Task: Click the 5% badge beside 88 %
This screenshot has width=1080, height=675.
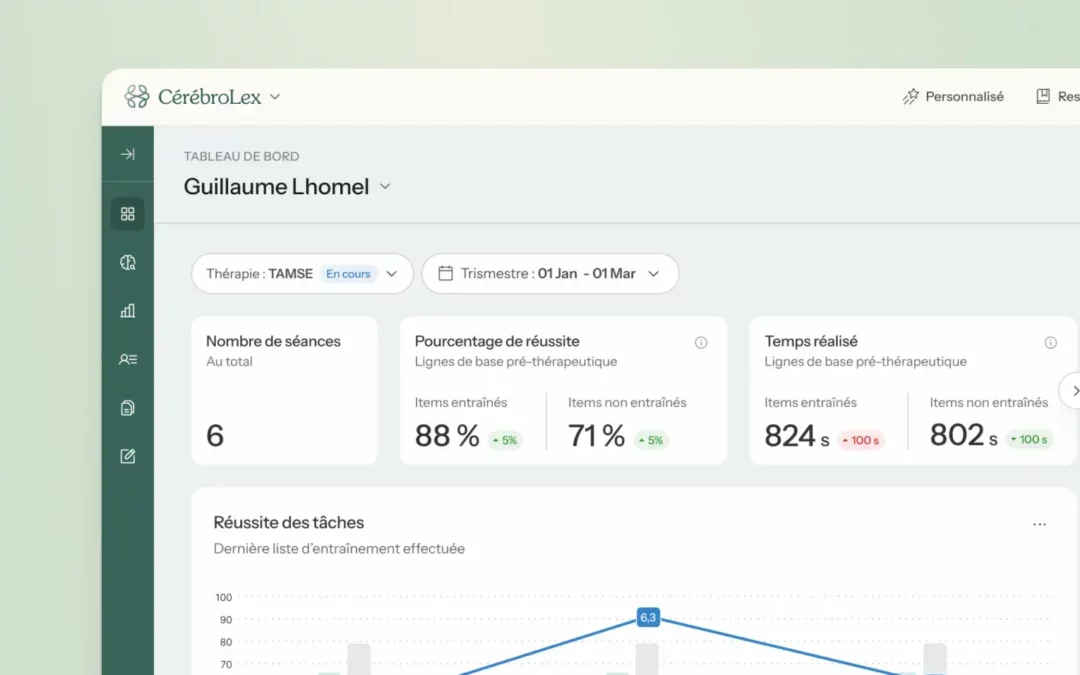Action: pyautogui.click(x=505, y=440)
